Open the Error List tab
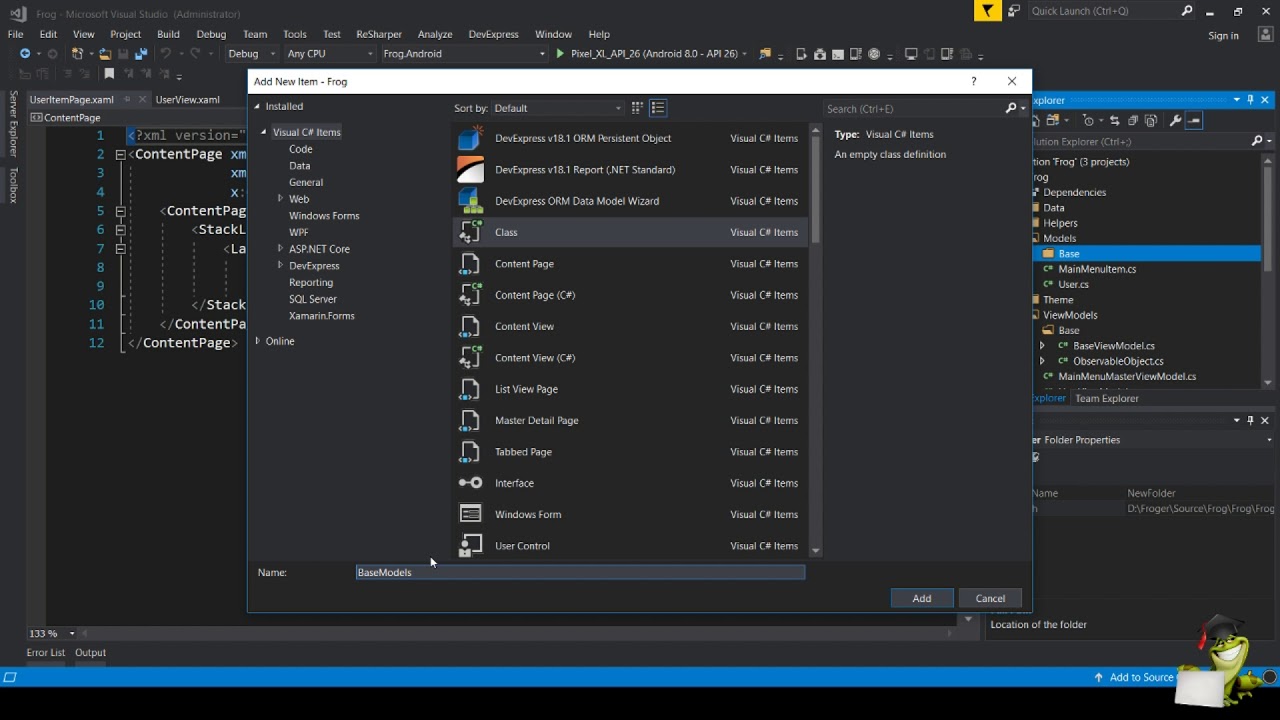This screenshot has height=720, width=1280. (46, 652)
